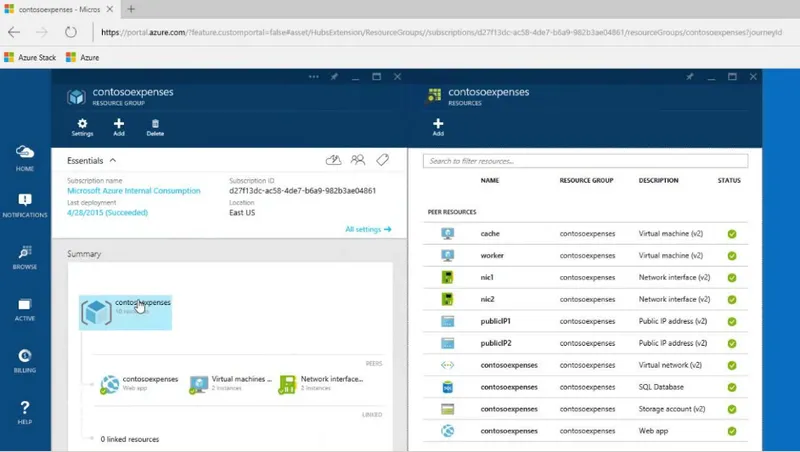Click Delete resource group trash icon
This screenshot has width=800, height=452.
click(x=155, y=127)
